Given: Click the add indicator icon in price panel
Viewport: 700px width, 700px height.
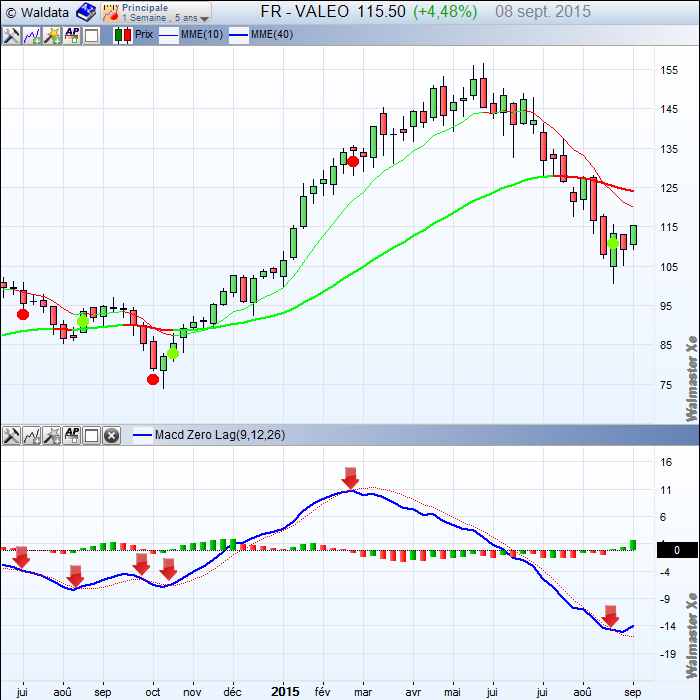Looking at the screenshot, I should click(x=32, y=35).
